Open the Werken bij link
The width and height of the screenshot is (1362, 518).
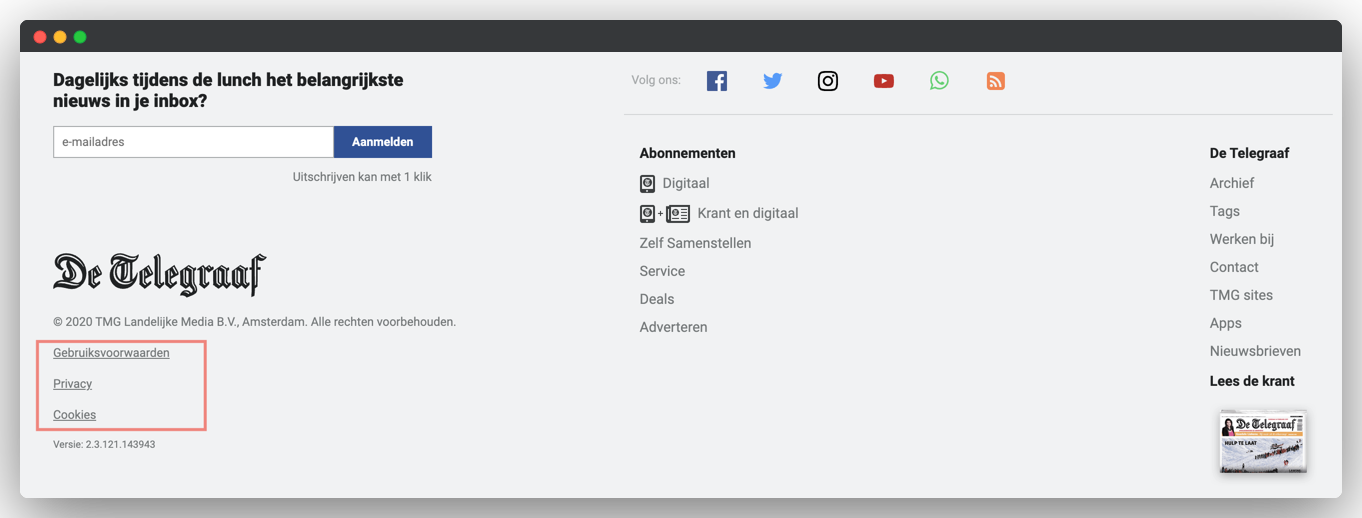click(1242, 239)
